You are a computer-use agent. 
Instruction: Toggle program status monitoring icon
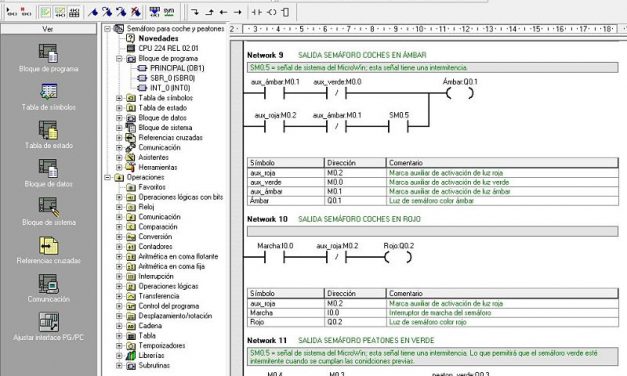(46, 12)
